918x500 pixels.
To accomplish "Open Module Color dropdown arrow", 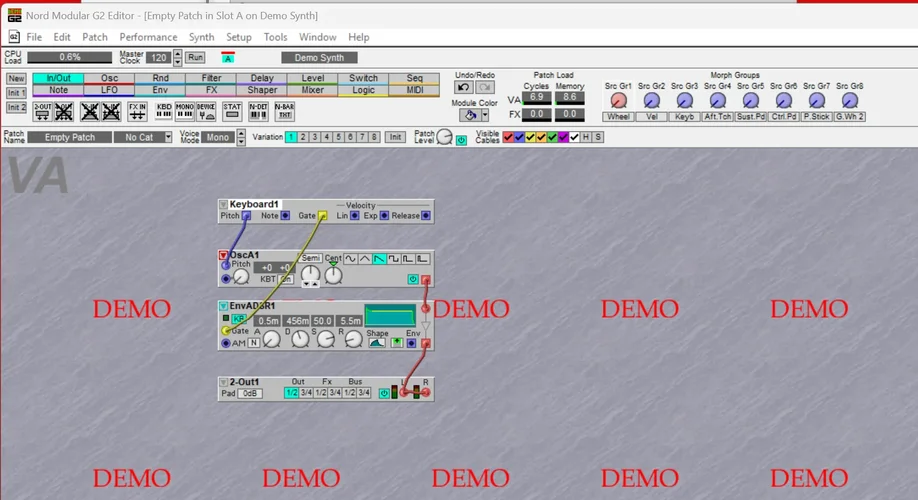I will (x=485, y=115).
